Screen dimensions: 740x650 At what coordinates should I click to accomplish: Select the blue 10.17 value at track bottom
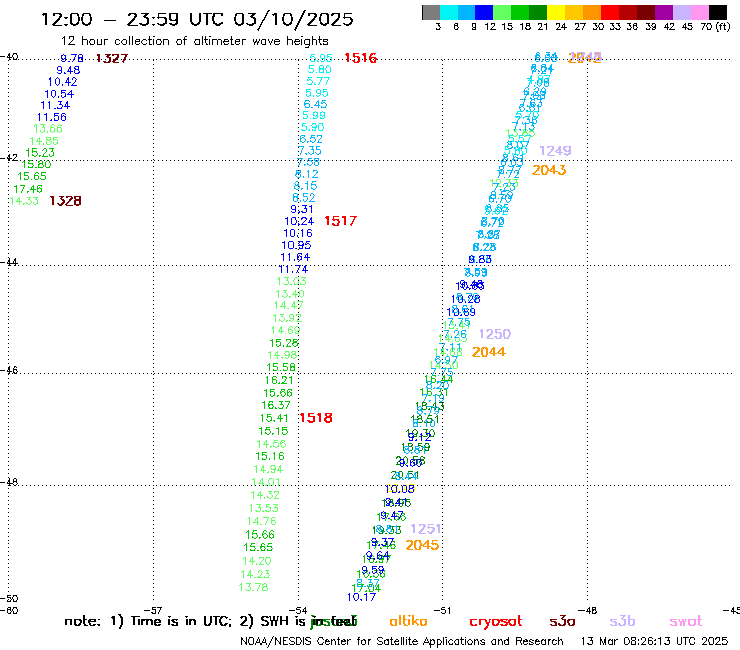pyautogui.click(x=361, y=597)
